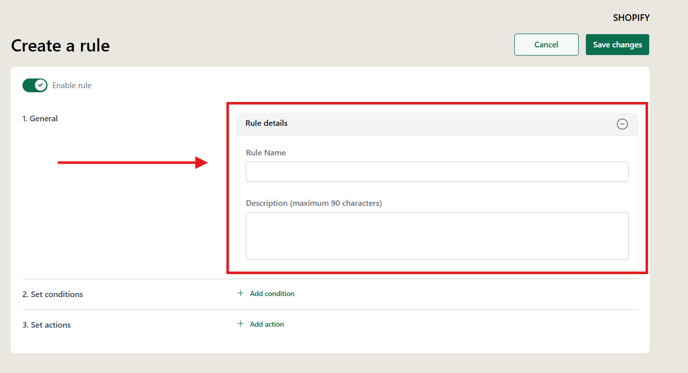This screenshot has width=688, height=373.
Task: Click inside the Description text area
Action: pyautogui.click(x=437, y=236)
